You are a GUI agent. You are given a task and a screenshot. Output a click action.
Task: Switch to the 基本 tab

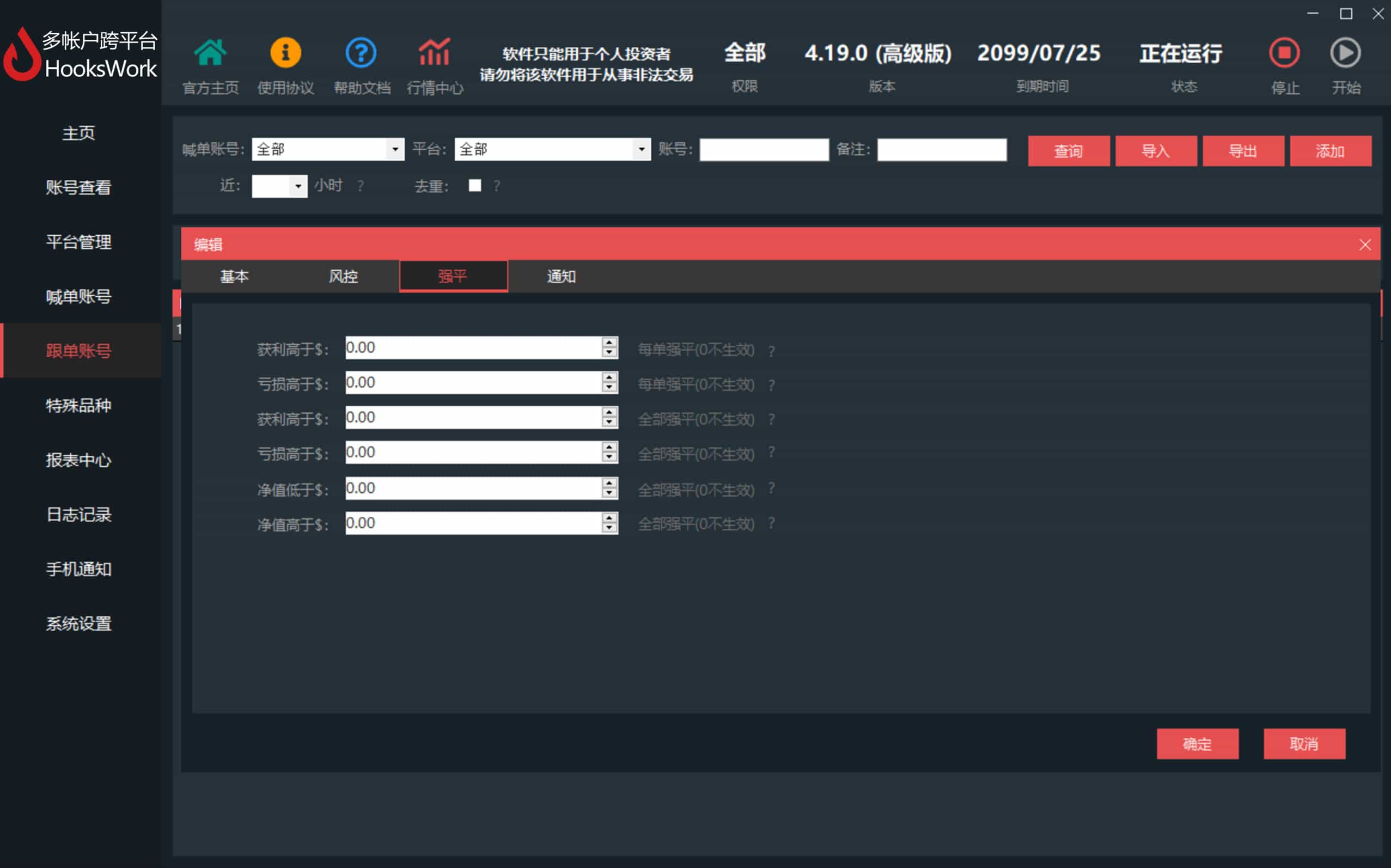click(x=234, y=277)
